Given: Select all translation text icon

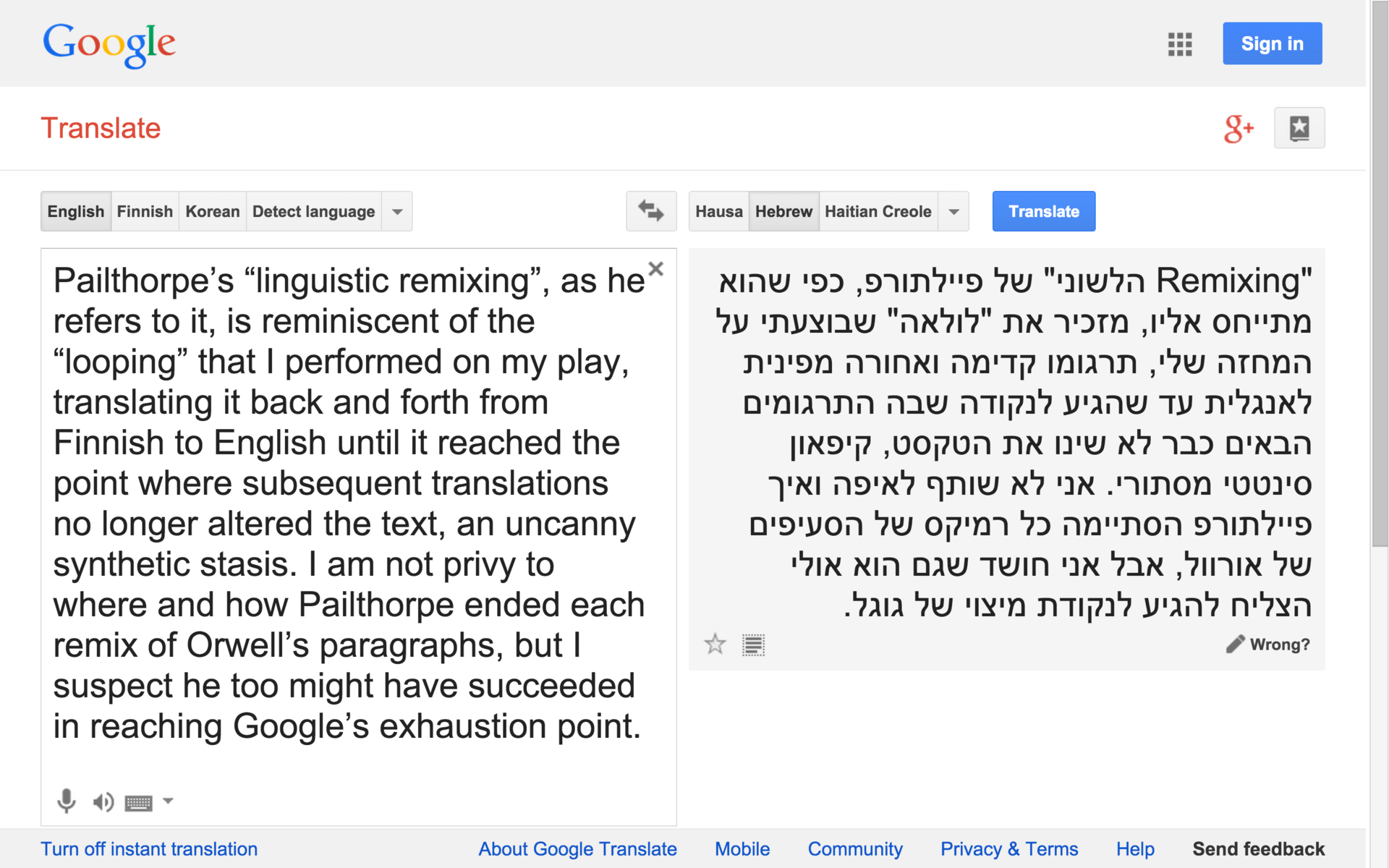Looking at the screenshot, I should click(753, 644).
